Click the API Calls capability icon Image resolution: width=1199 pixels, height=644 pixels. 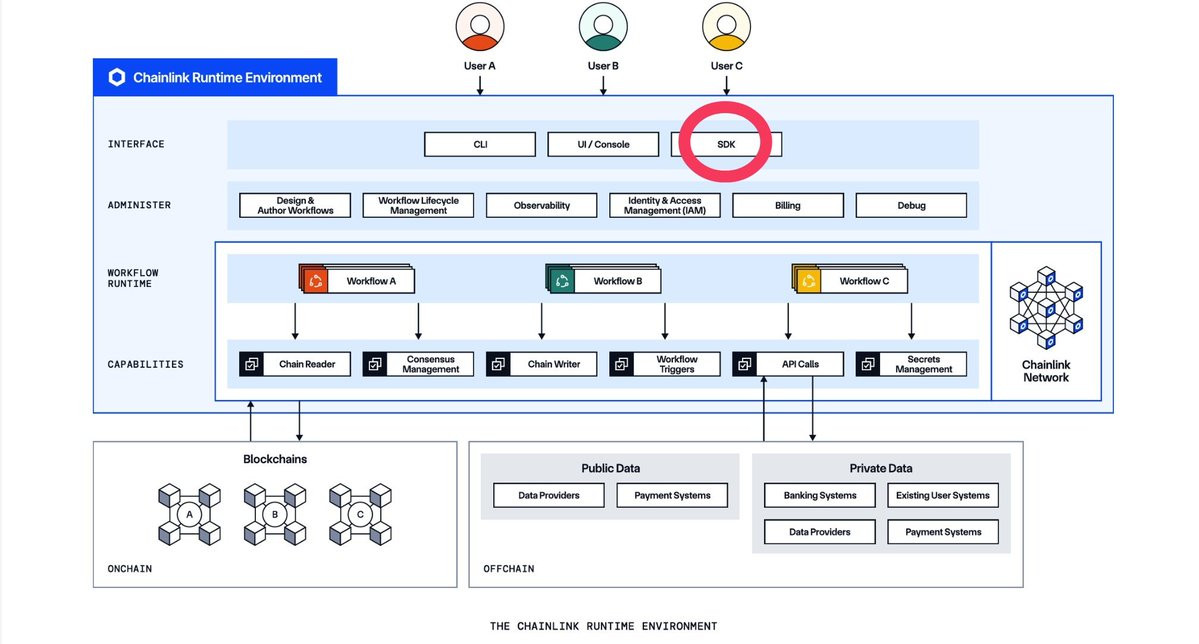point(745,364)
